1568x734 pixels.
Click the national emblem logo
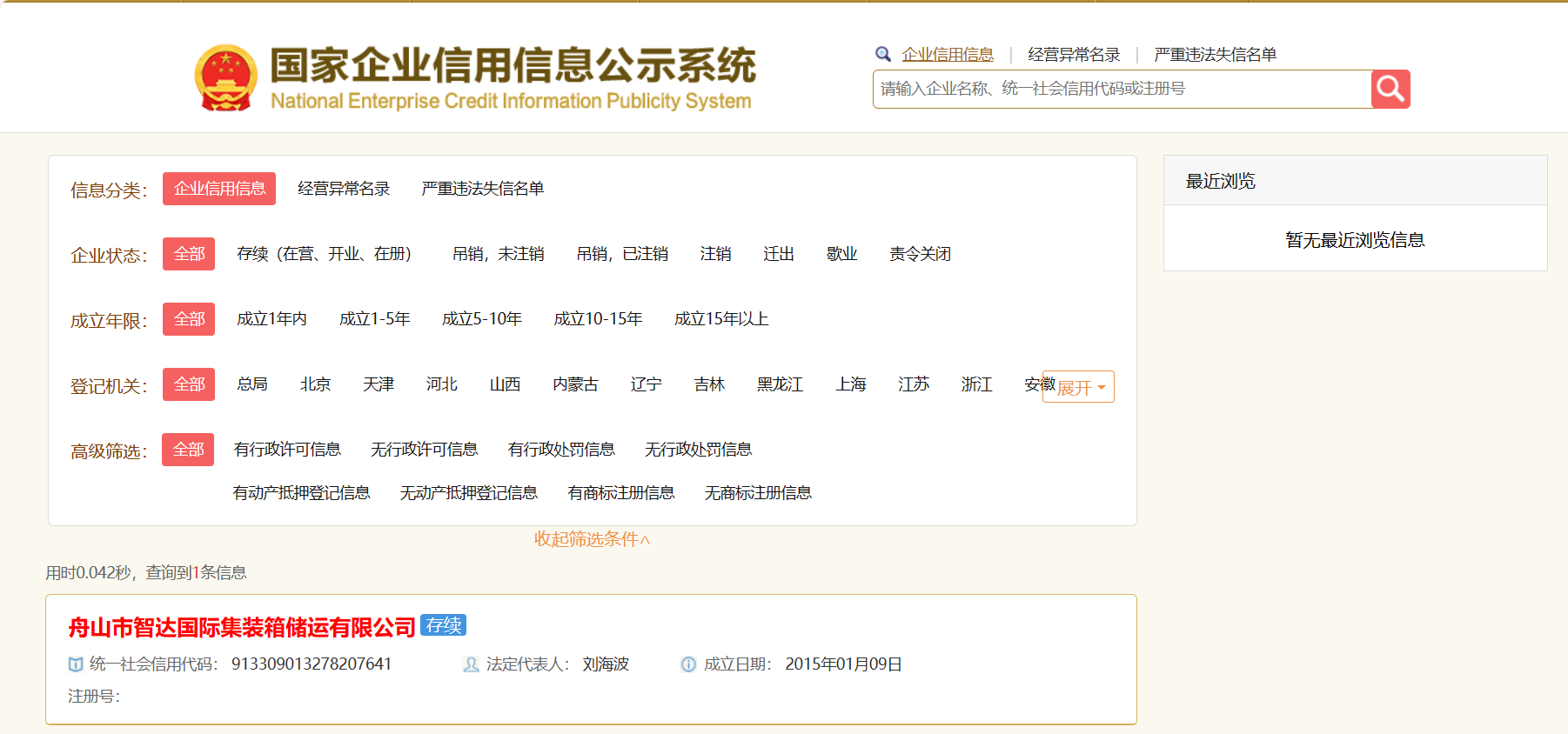click(x=225, y=78)
